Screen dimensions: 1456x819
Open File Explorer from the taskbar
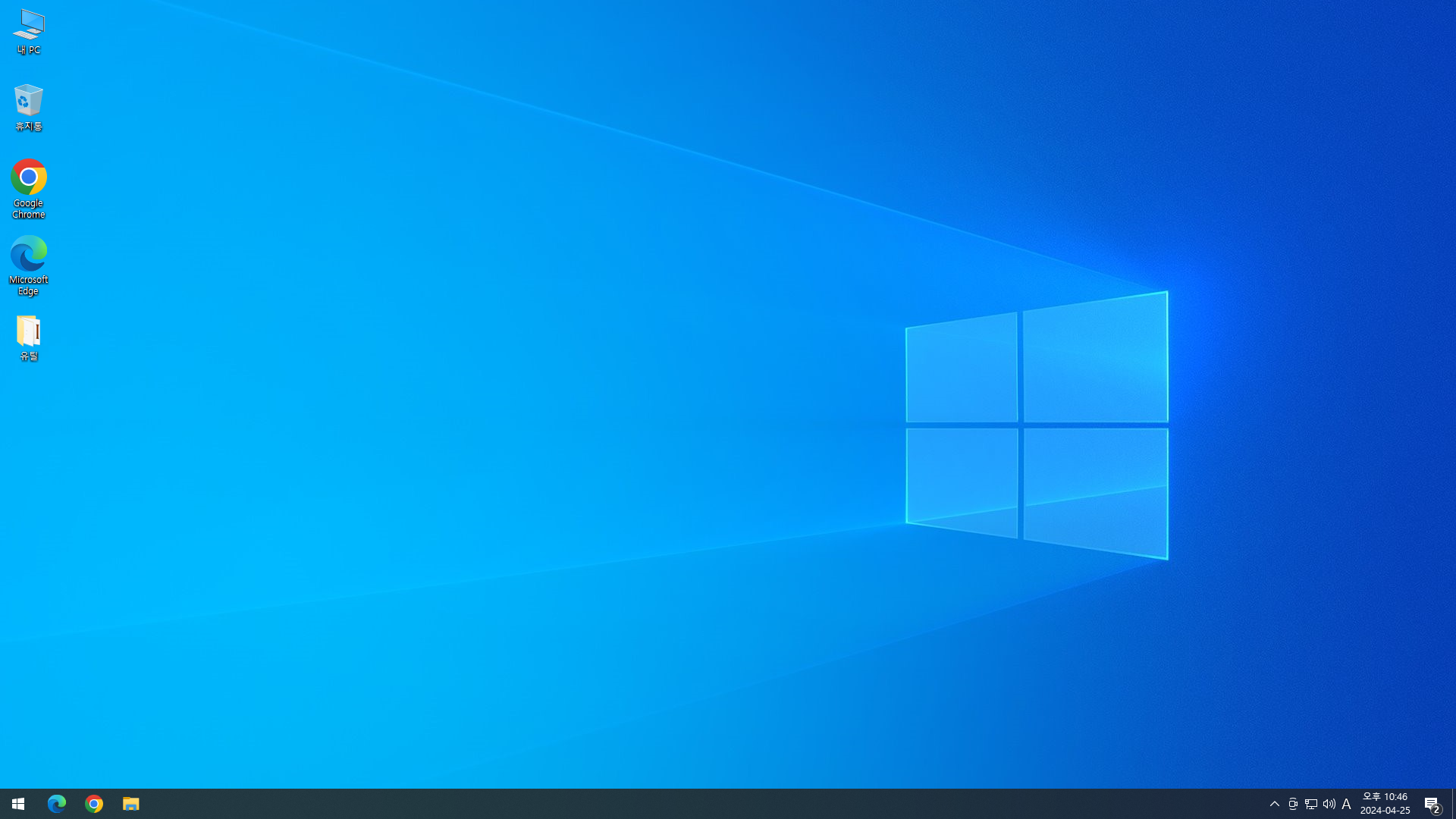point(131,804)
